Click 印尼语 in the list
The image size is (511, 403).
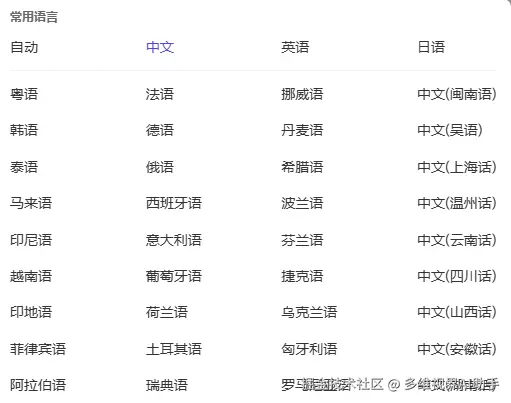pyautogui.click(x=31, y=240)
